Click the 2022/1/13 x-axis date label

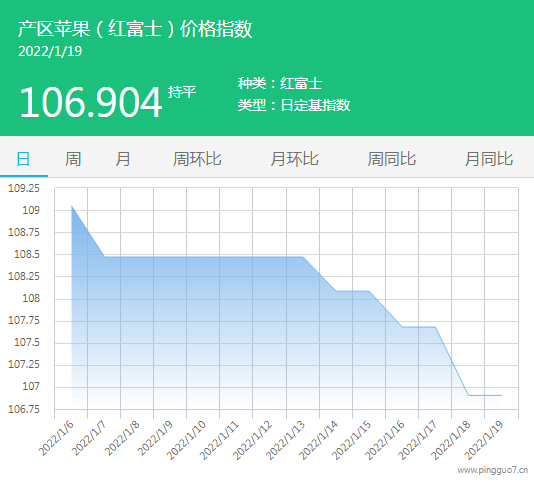tap(285, 440)
